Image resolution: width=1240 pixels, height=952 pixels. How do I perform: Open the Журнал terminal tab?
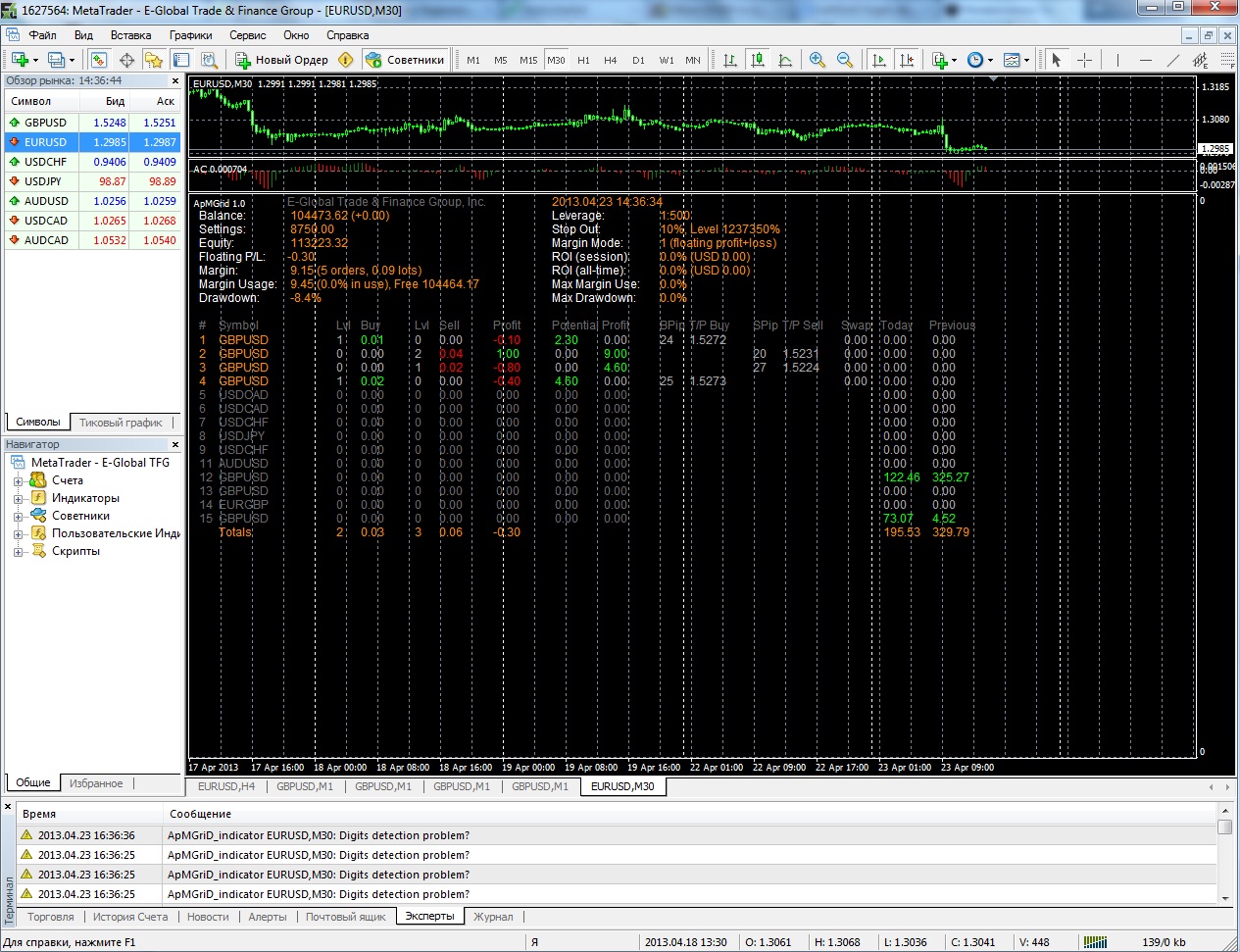pyautogui.click(x=493, y=917)
